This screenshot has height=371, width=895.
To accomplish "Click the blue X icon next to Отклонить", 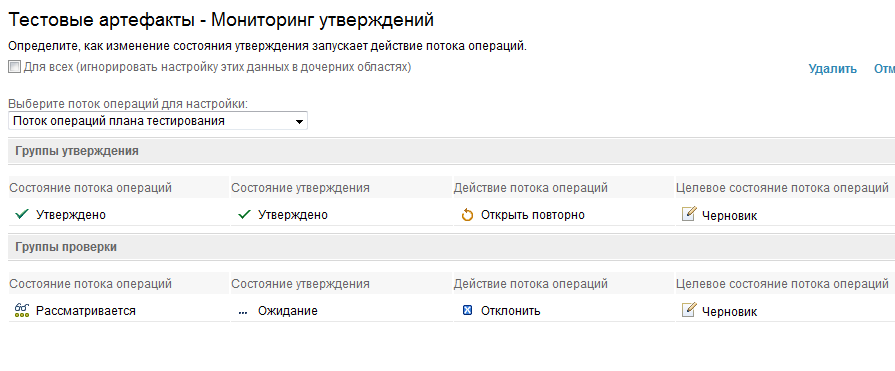I will pyautogui.click(x=467, y=310).
